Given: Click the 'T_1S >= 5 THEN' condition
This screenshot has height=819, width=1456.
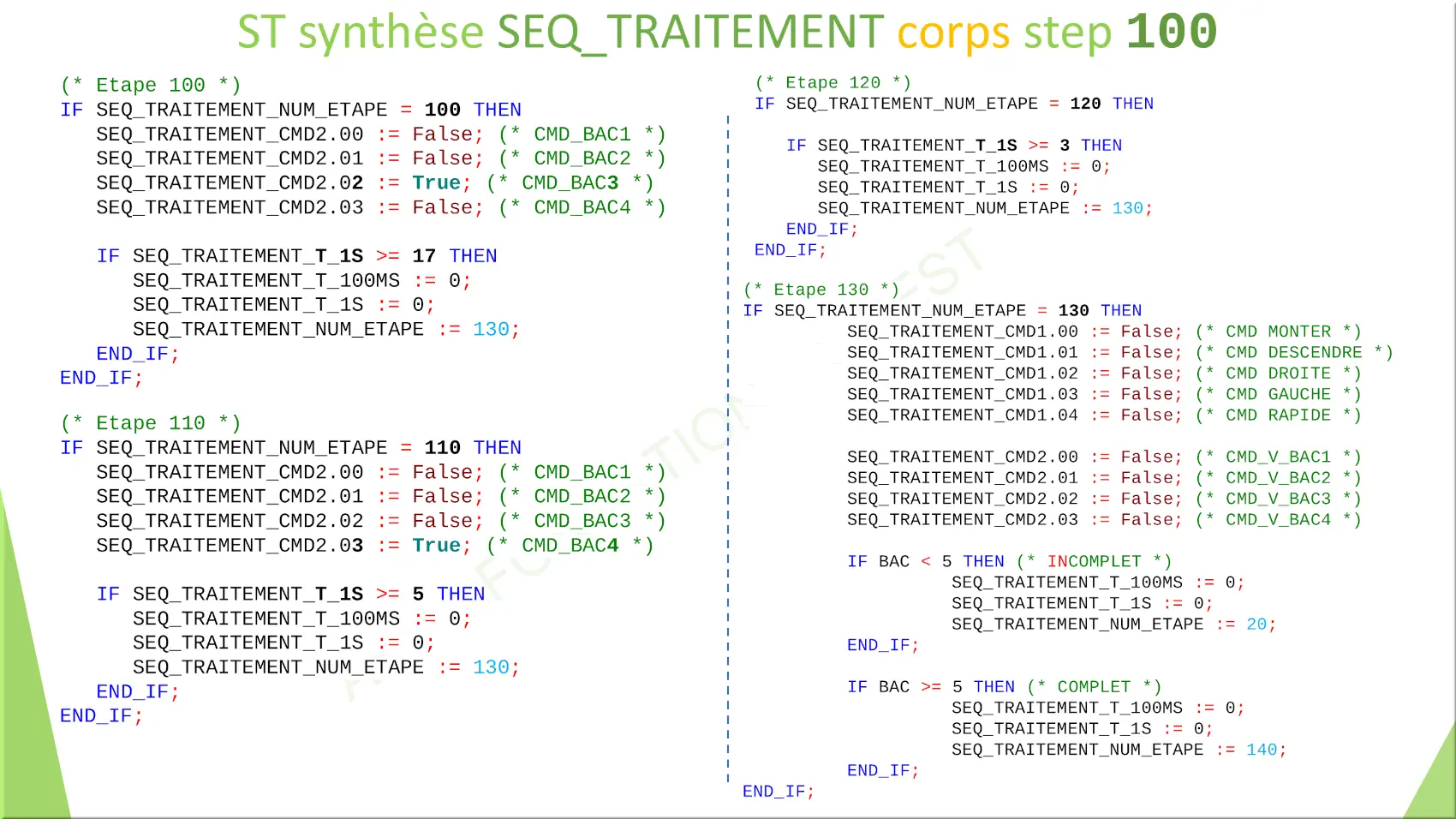Looking at the screenshot, I should (290, 595).
